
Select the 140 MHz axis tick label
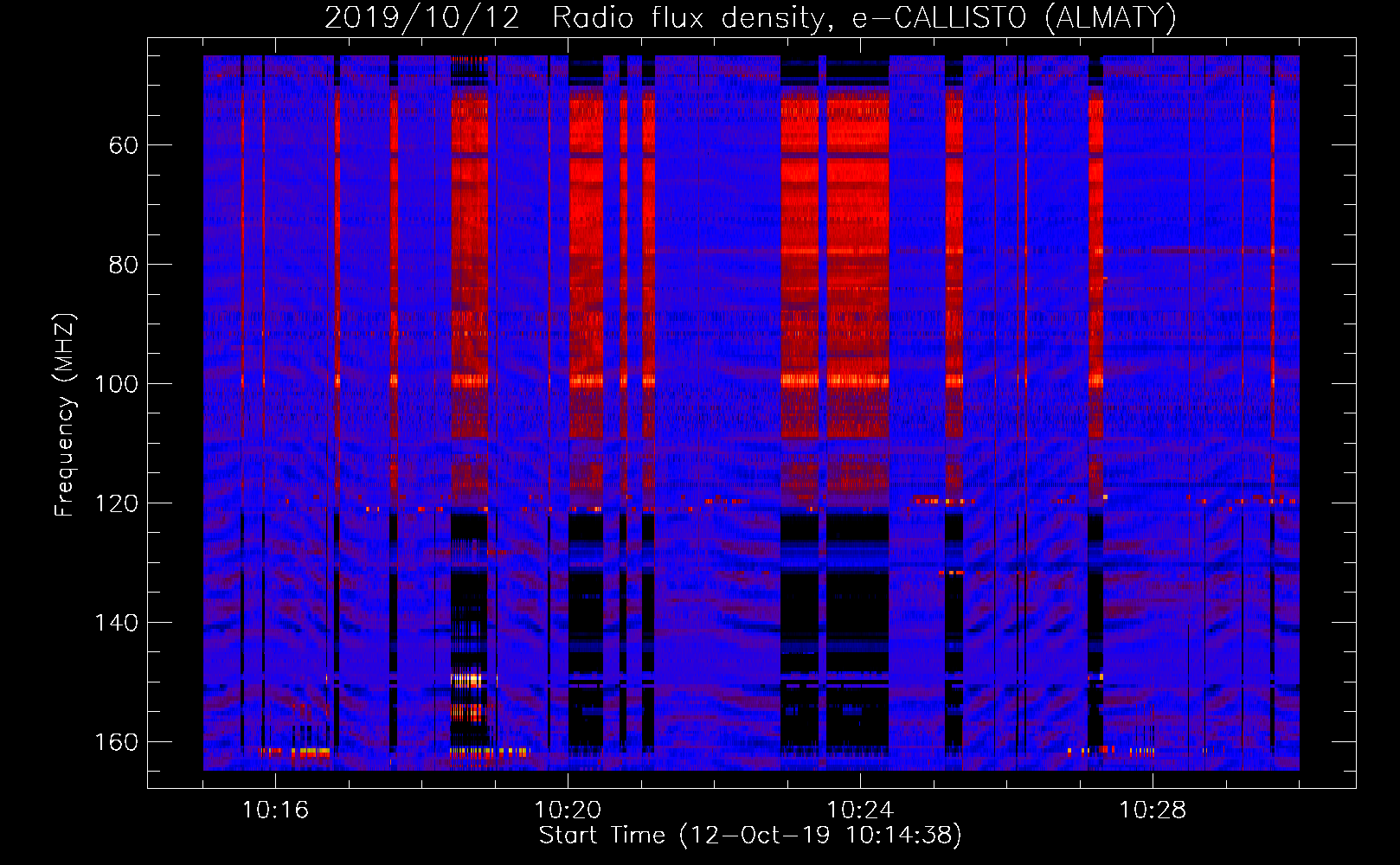116,623
